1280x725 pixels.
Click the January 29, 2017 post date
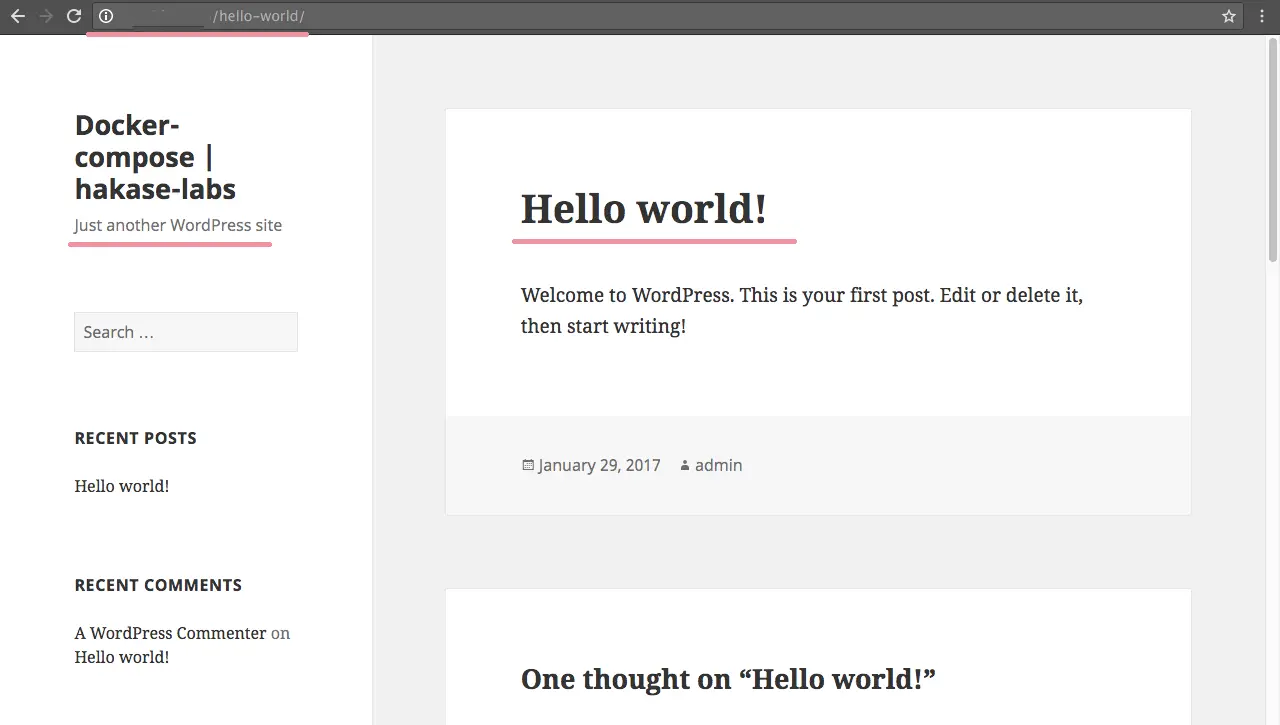click(599, 465)
